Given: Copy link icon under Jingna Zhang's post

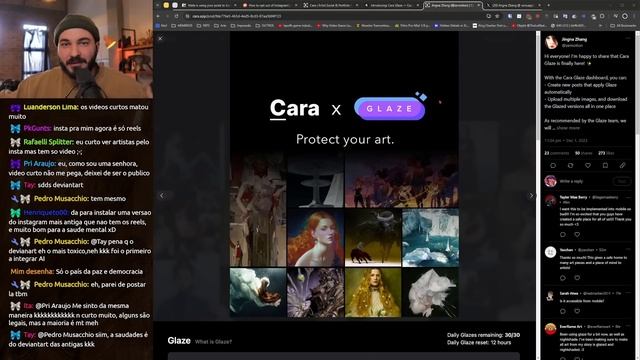Looking at the screenshot, I should (x=622, y=165).
